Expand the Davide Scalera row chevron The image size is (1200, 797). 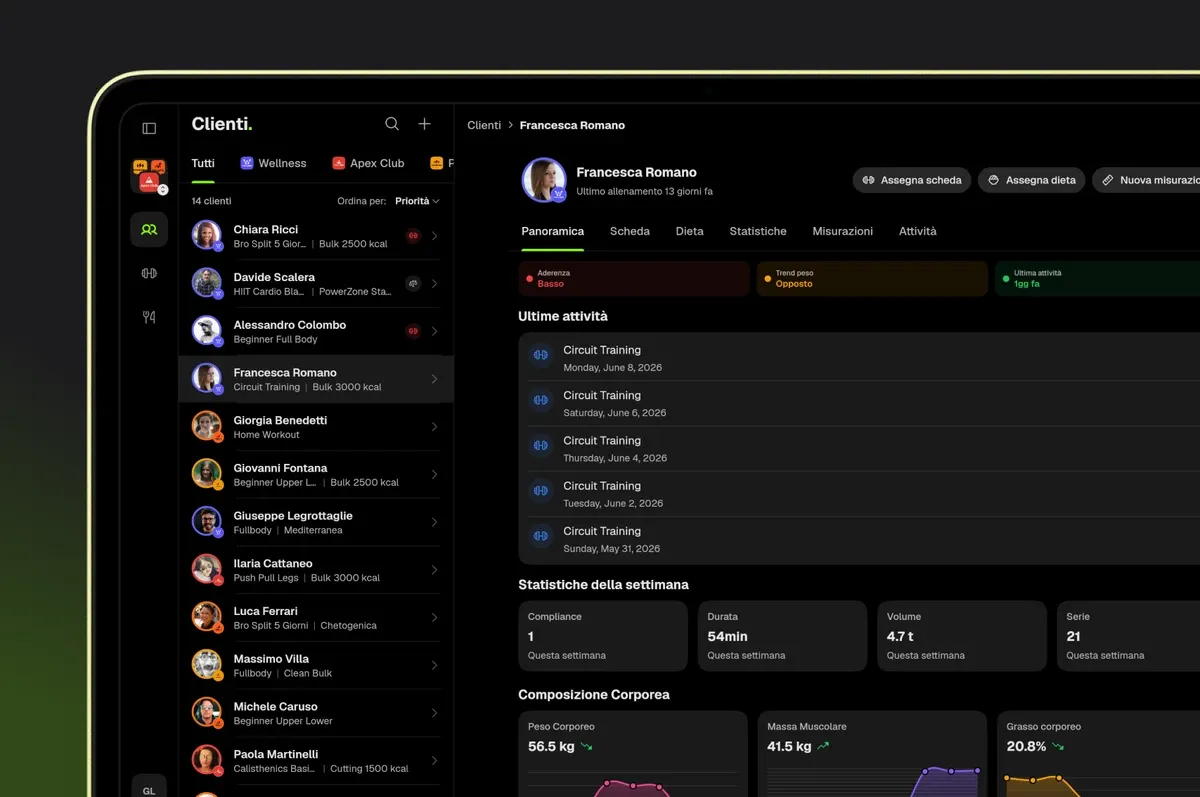click(x=435, y=284)
